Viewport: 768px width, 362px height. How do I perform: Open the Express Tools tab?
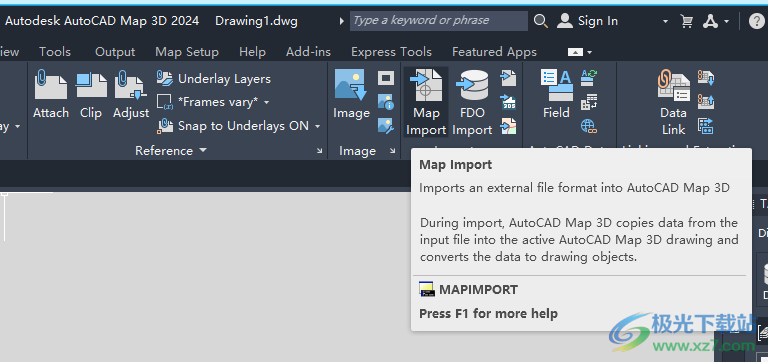(x=391, y=52)
